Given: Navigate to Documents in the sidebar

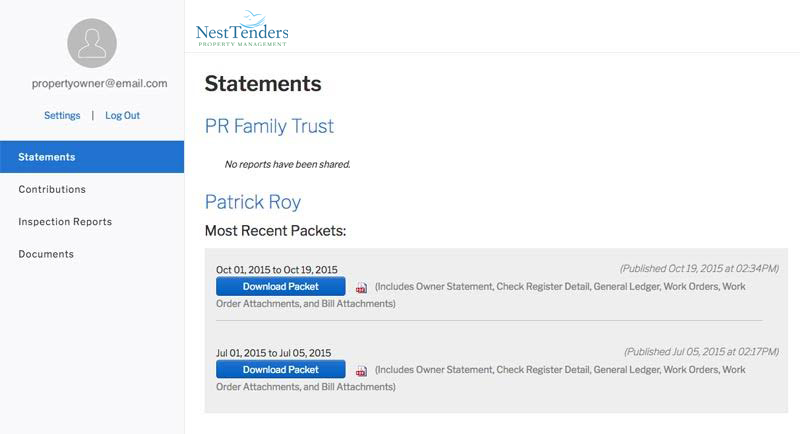Looking at the screenshot, I should click(46, 254).
